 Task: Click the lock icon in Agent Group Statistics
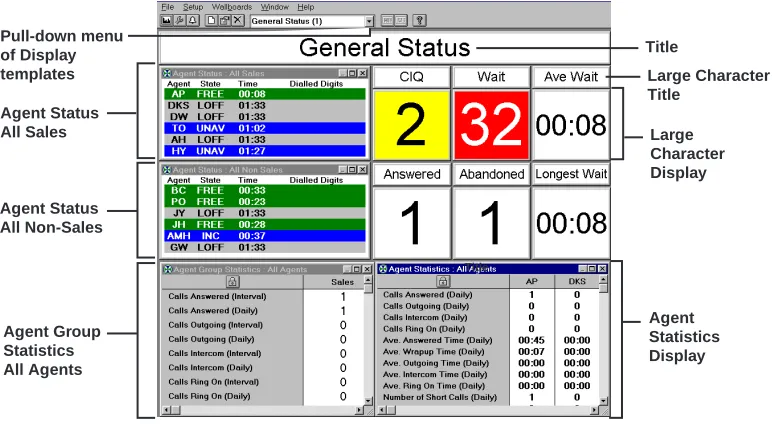(x=232, y=282)
